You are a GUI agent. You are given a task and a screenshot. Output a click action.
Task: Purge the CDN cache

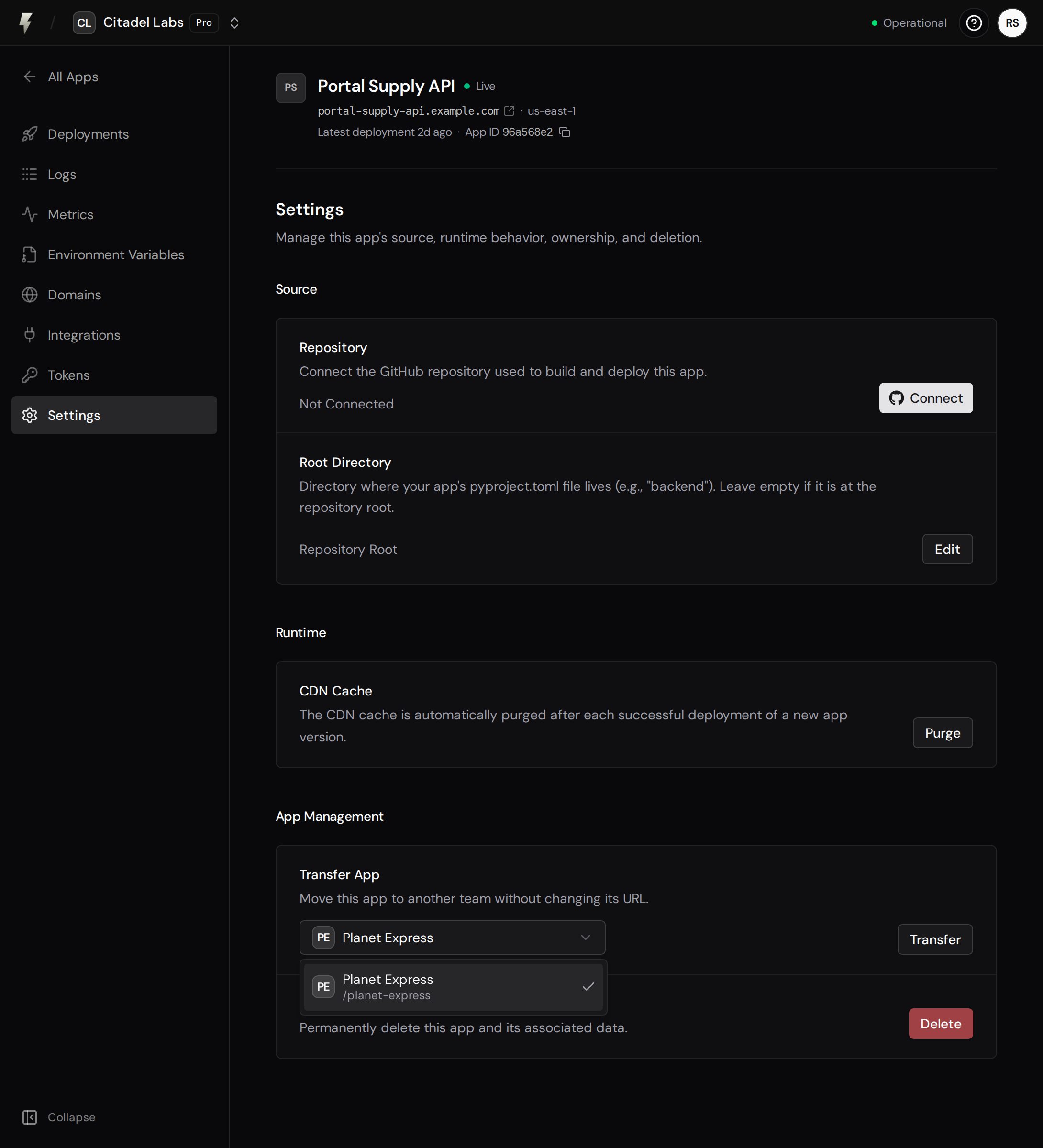tap(942, 733)
